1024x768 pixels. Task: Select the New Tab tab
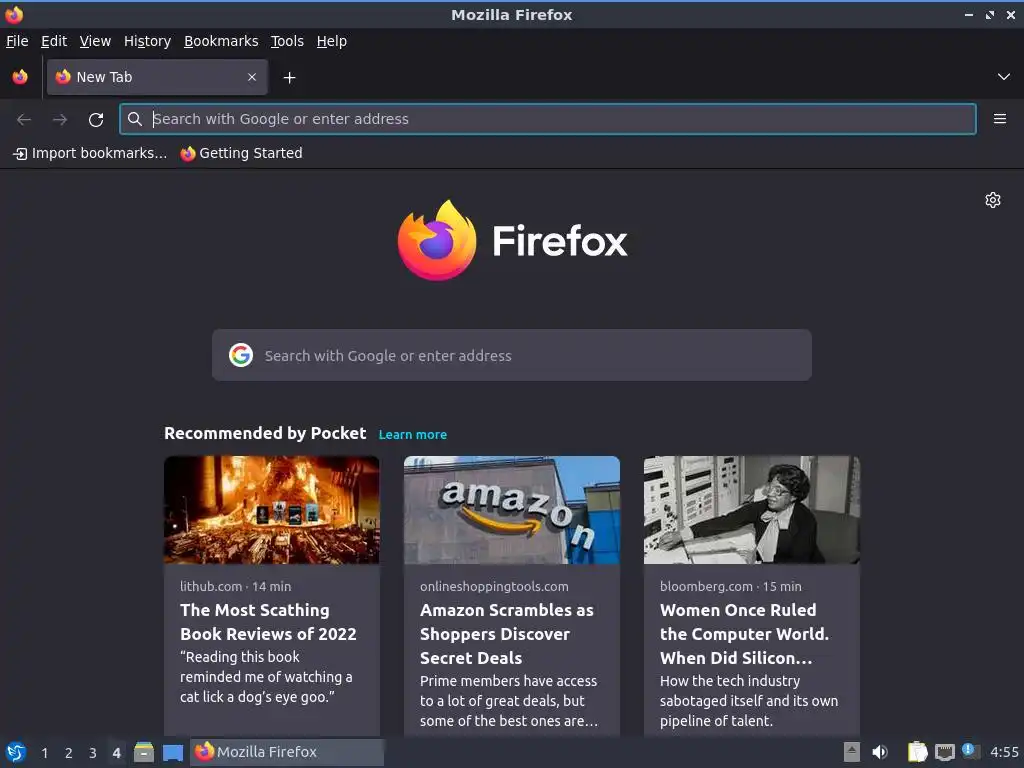[157, 77]
